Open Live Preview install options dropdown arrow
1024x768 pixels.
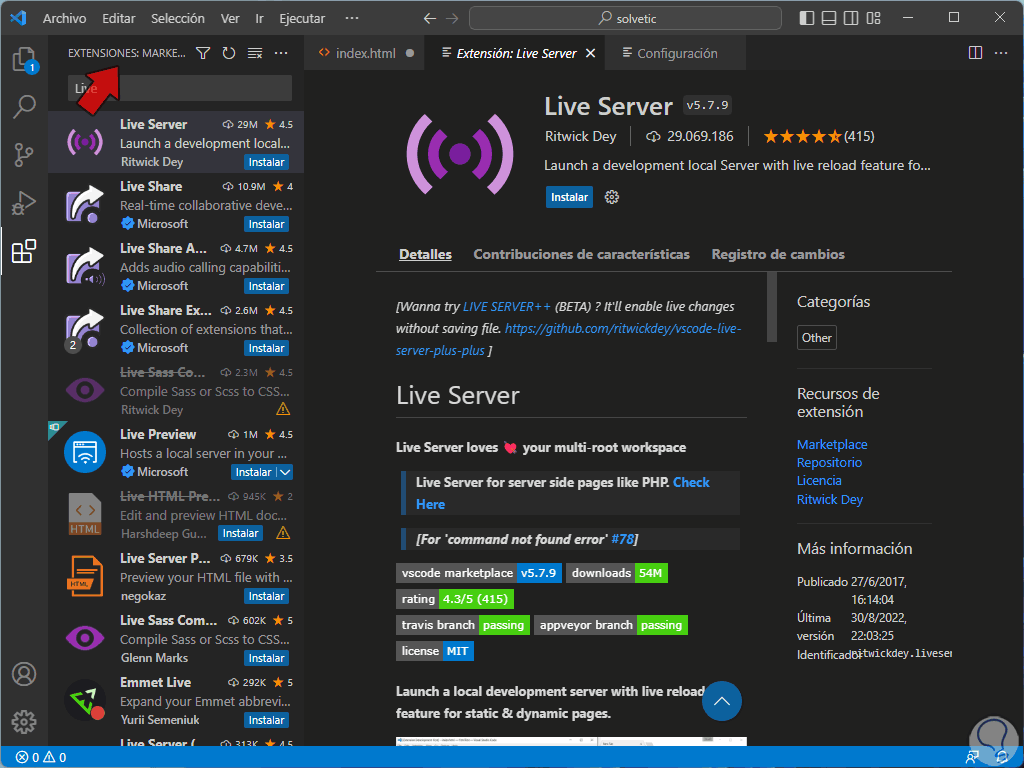285,472
